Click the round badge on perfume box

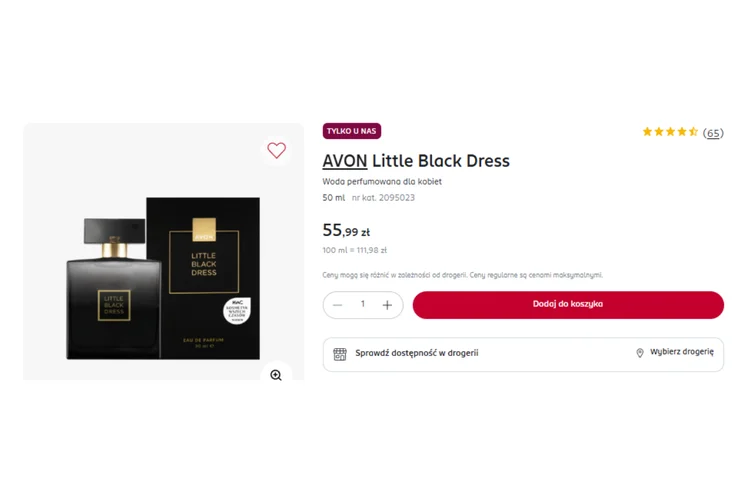236,310
